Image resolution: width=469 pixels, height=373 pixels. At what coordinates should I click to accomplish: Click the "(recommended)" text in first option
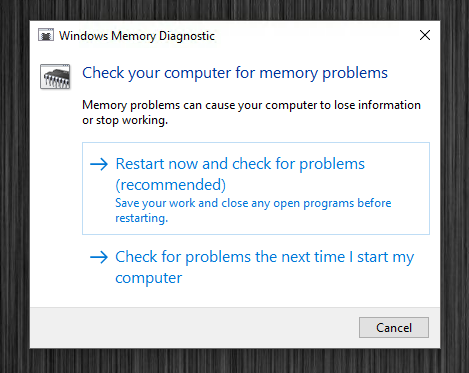[171, 185]
